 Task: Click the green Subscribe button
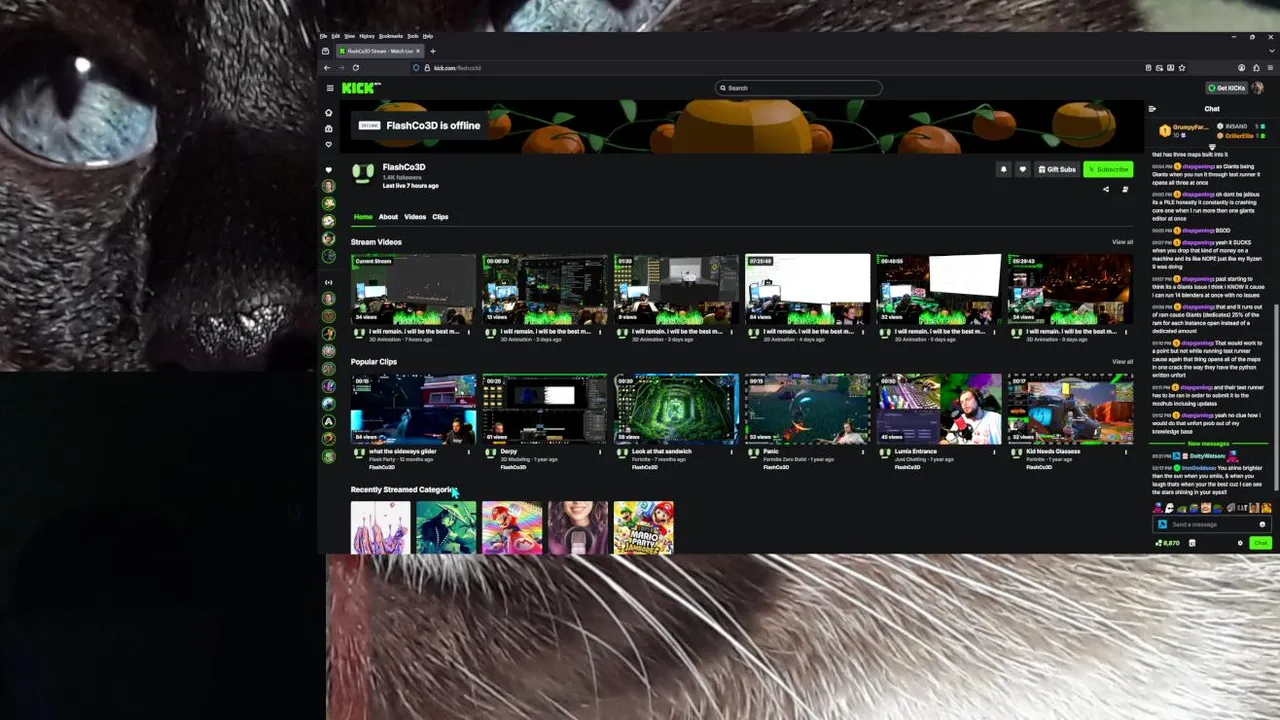[x=1108, y=169]
